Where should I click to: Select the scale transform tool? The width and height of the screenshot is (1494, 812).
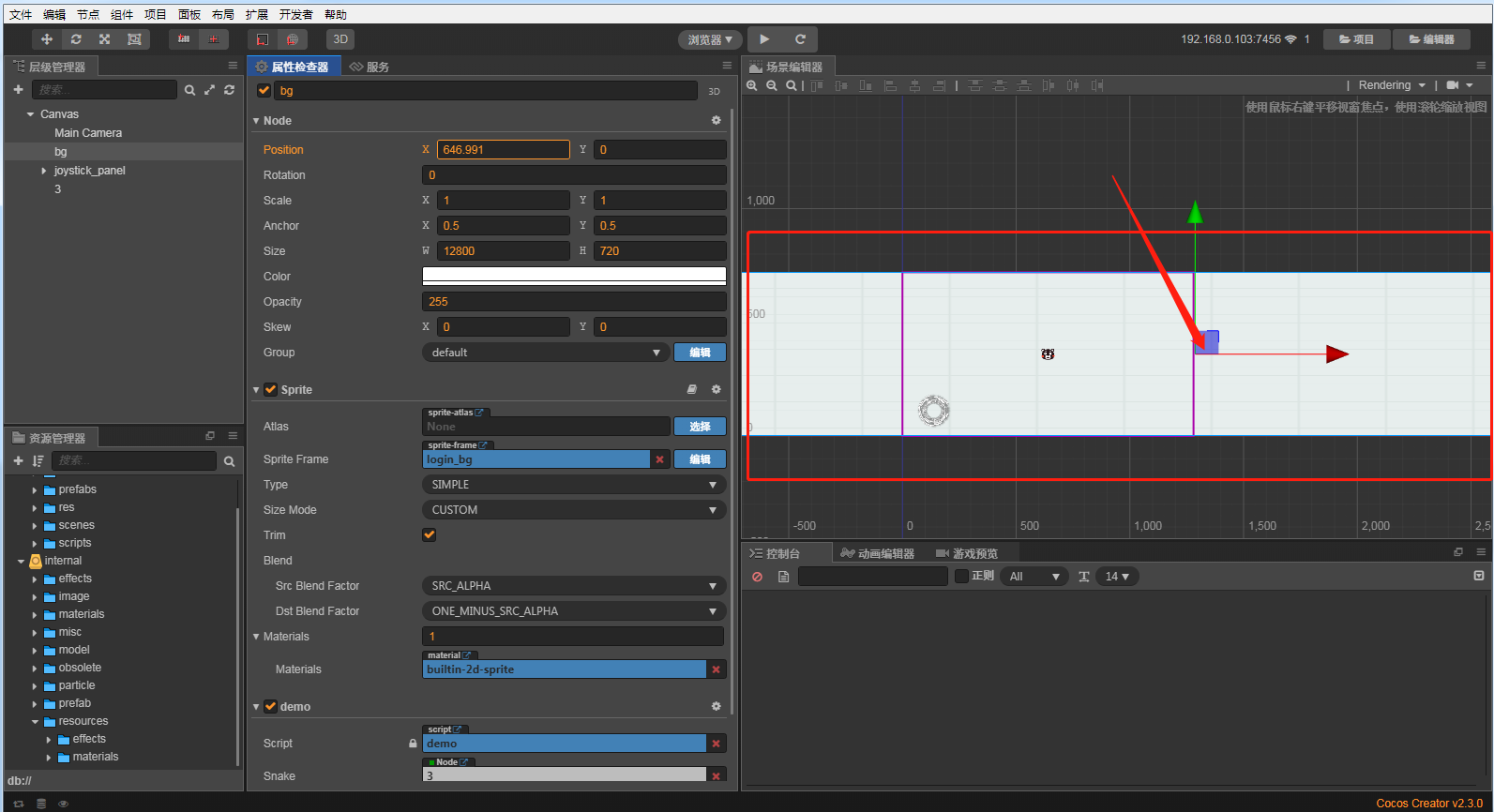pos(105,39)
